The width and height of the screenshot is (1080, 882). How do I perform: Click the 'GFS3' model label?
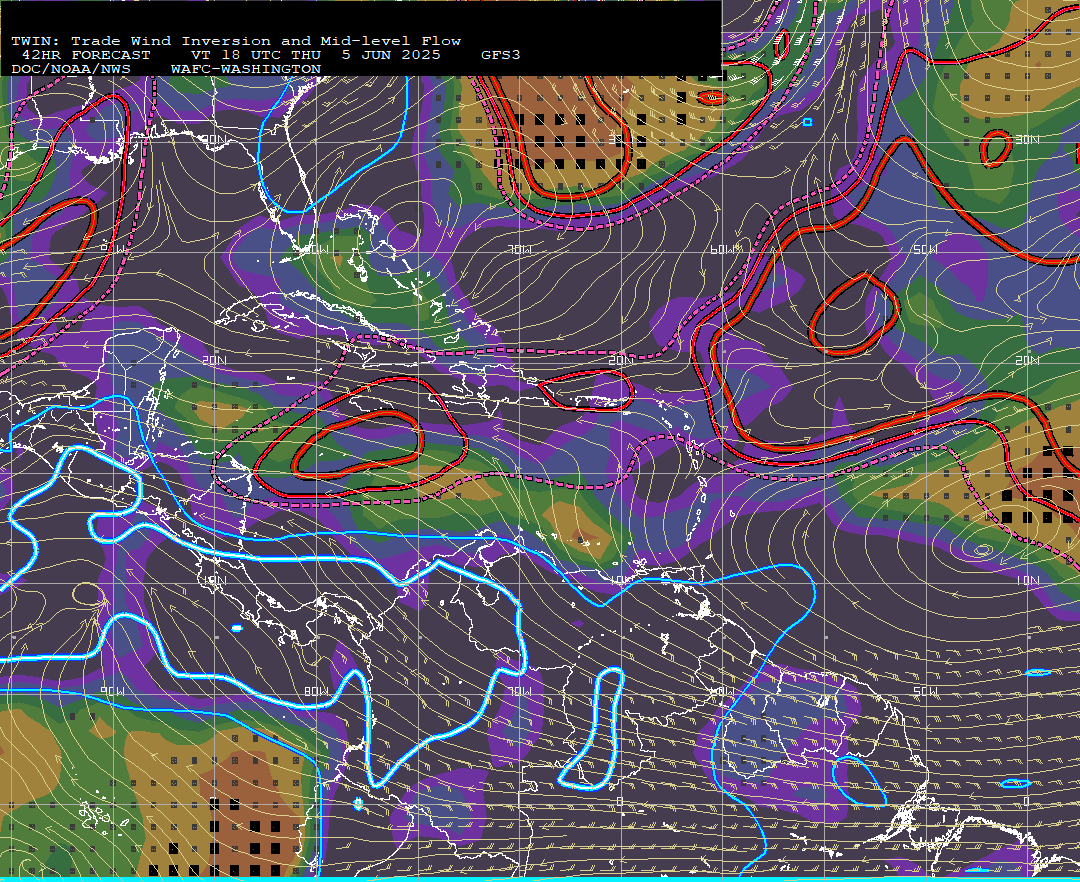[500, 55]
